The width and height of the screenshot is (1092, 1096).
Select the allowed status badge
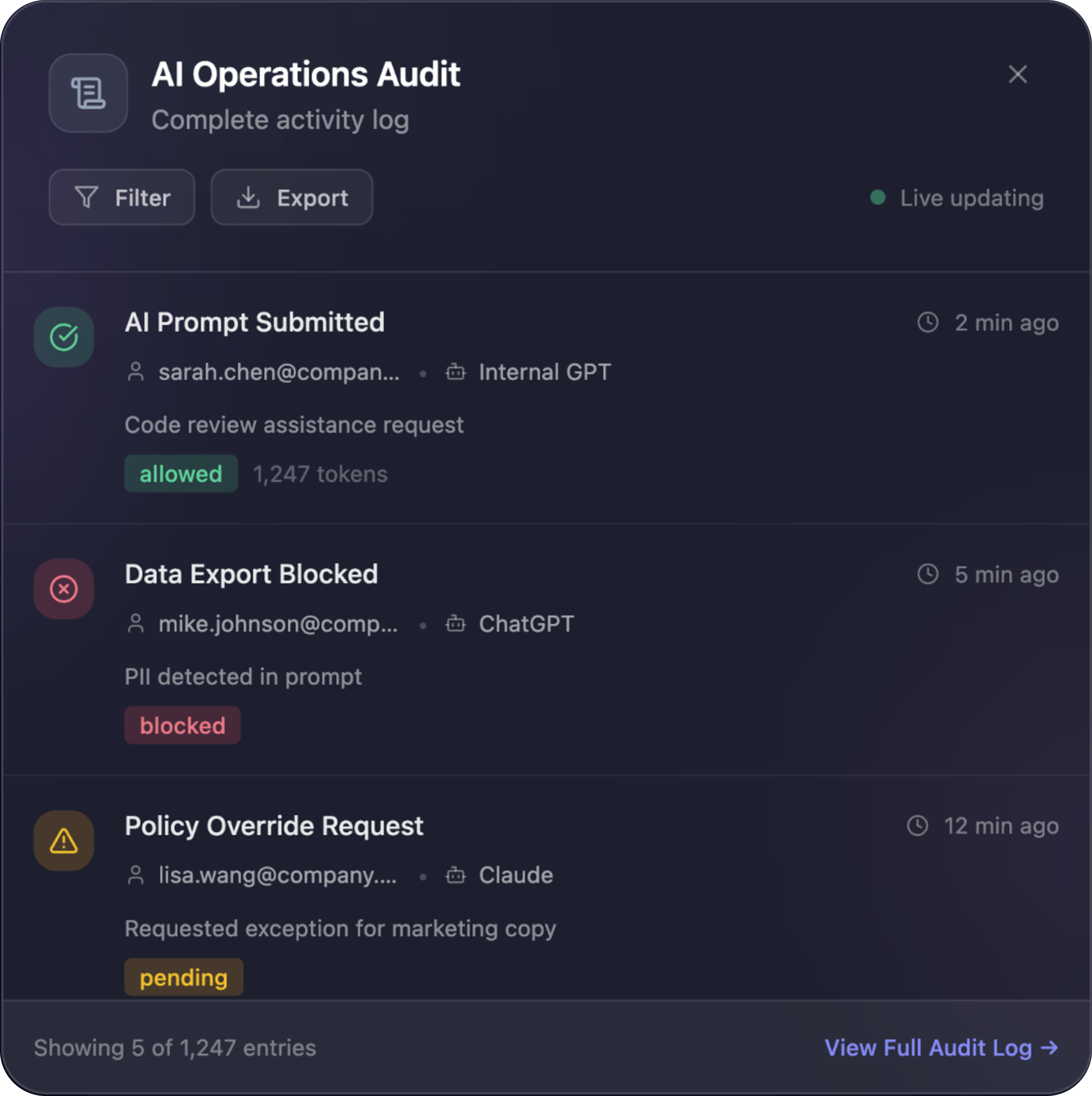[180, 474]
